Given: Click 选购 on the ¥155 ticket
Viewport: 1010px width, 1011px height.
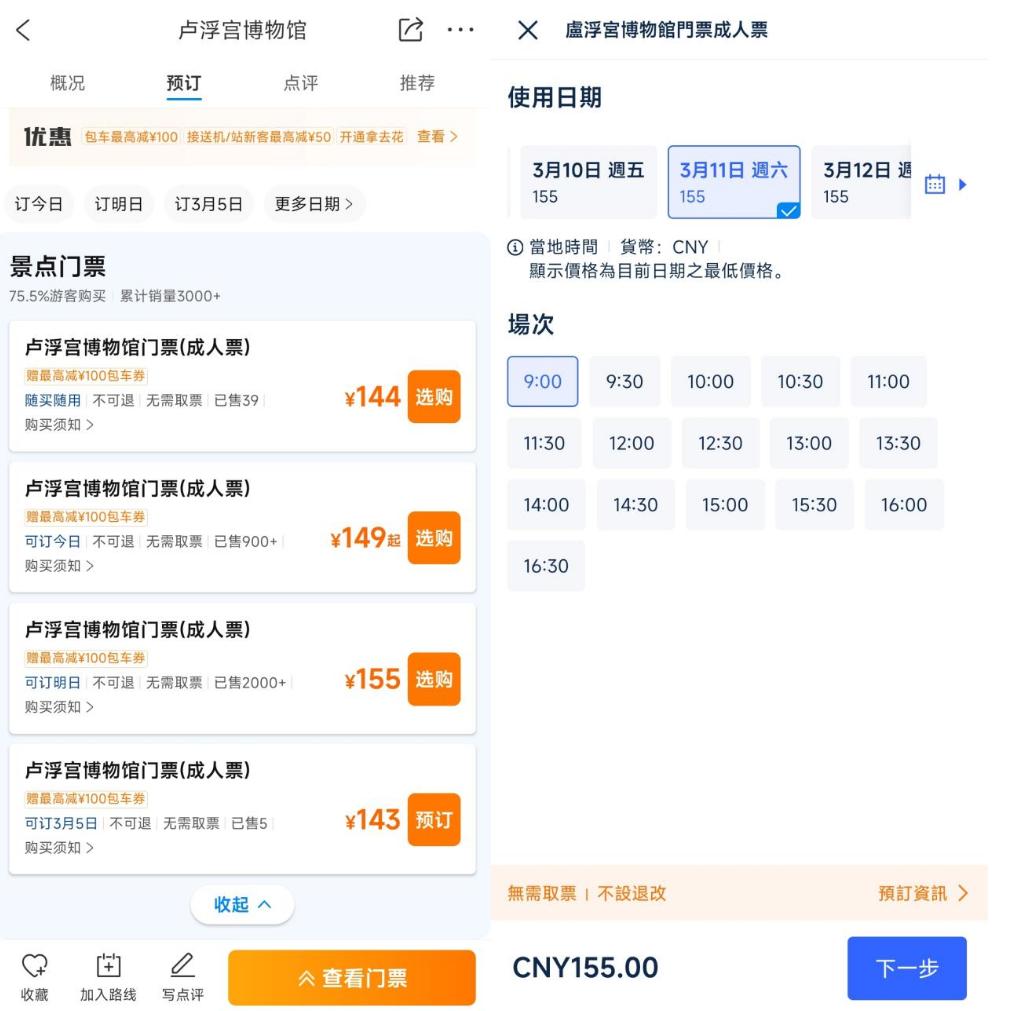Looking at the screenshot, I should pyautogui.click(x=434, y=679).
